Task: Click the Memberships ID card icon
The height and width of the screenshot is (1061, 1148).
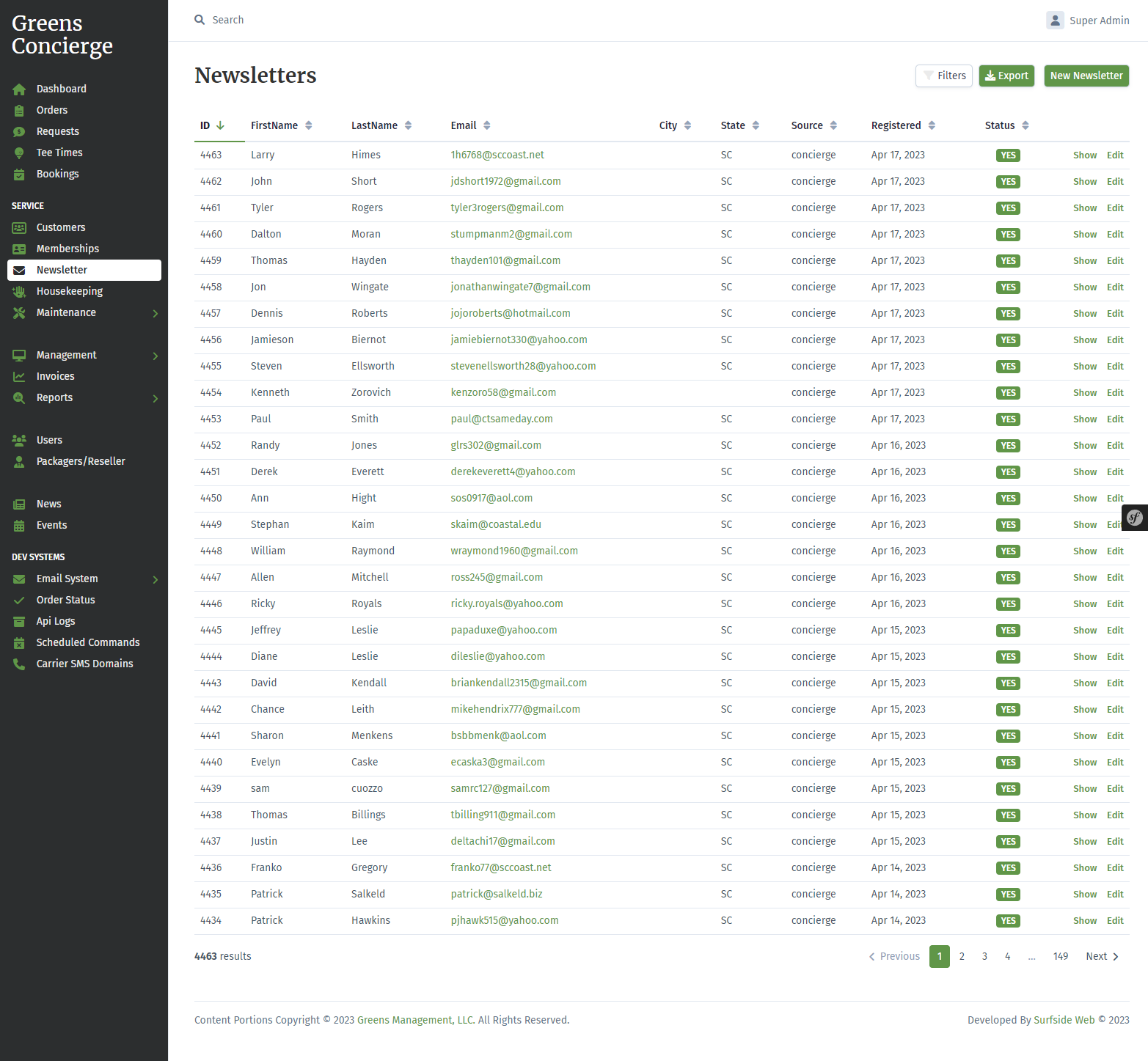Action: [19, 249]
